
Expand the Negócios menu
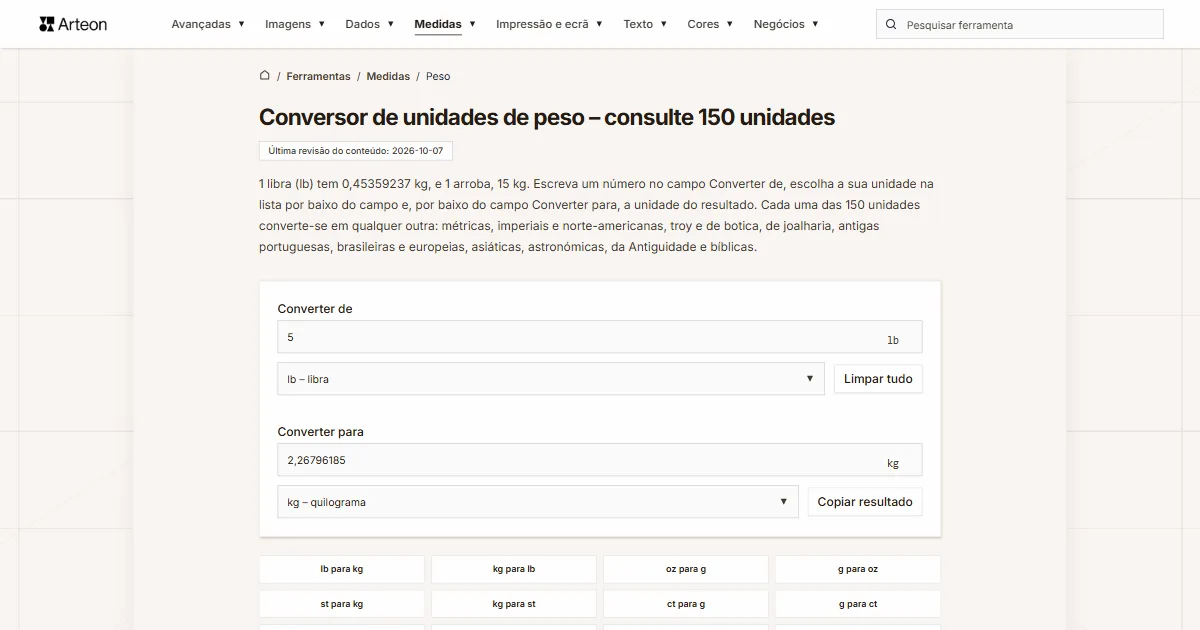786,24
